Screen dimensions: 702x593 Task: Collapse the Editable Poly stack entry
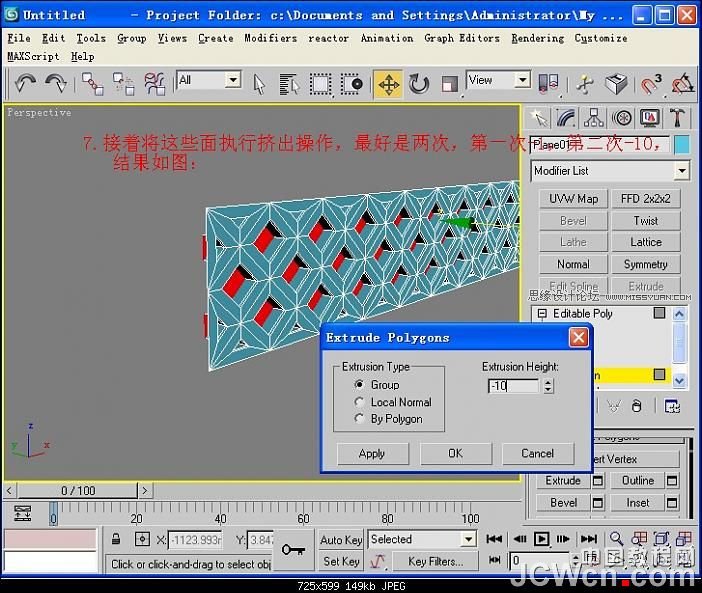pos(542,313)
